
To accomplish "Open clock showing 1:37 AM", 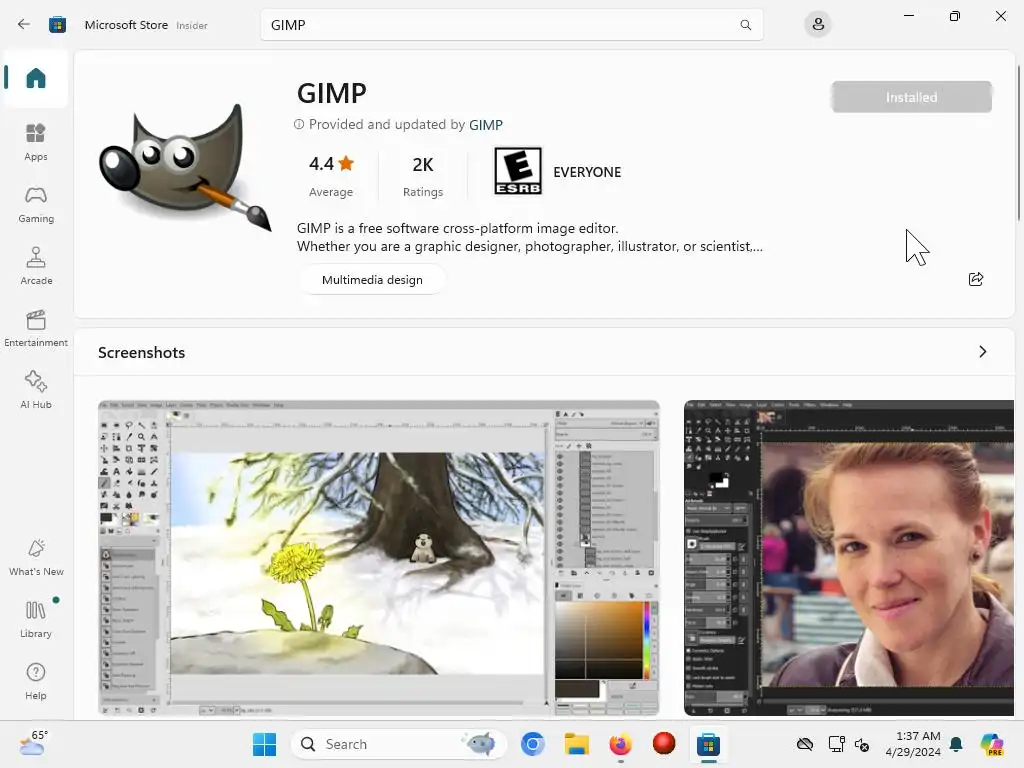I will coord(913,744).
